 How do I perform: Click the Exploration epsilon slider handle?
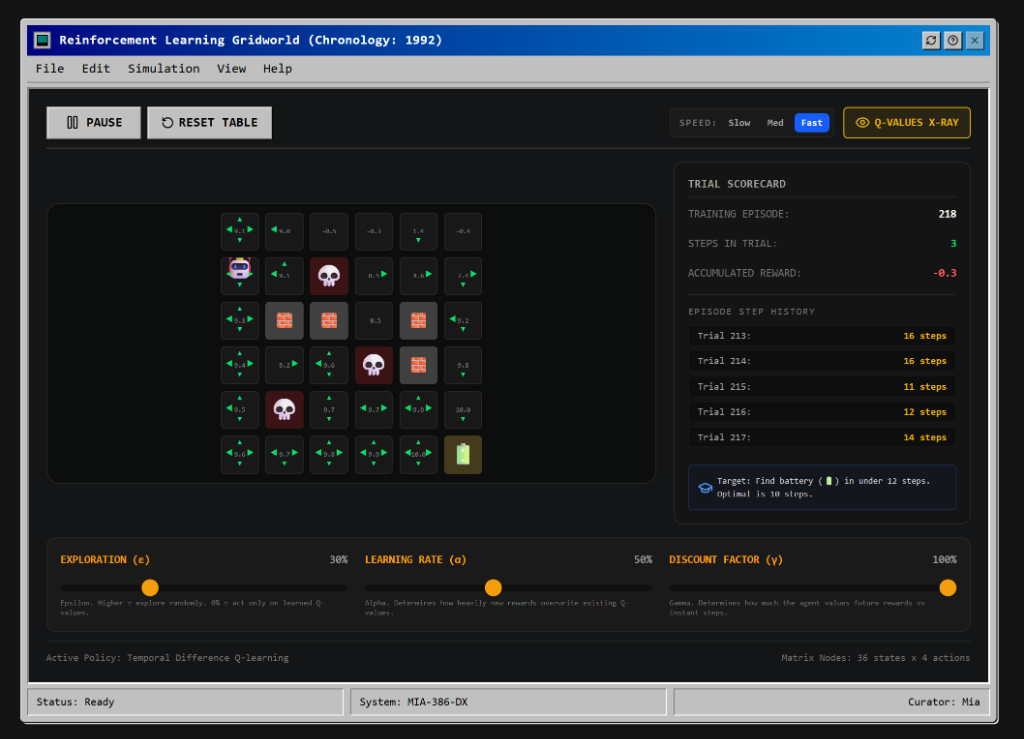150,588
